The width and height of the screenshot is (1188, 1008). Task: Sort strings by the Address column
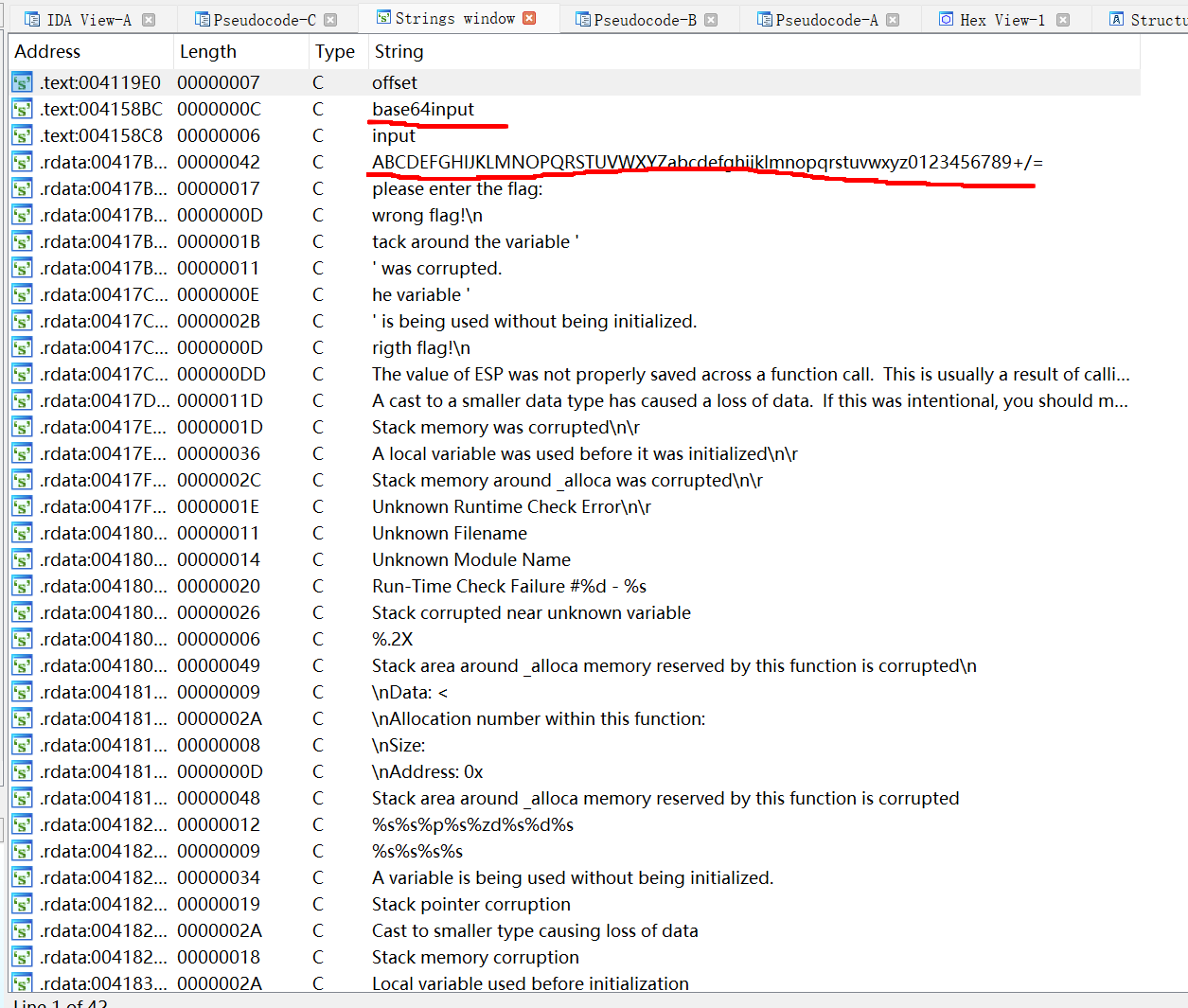click(47, 52)
